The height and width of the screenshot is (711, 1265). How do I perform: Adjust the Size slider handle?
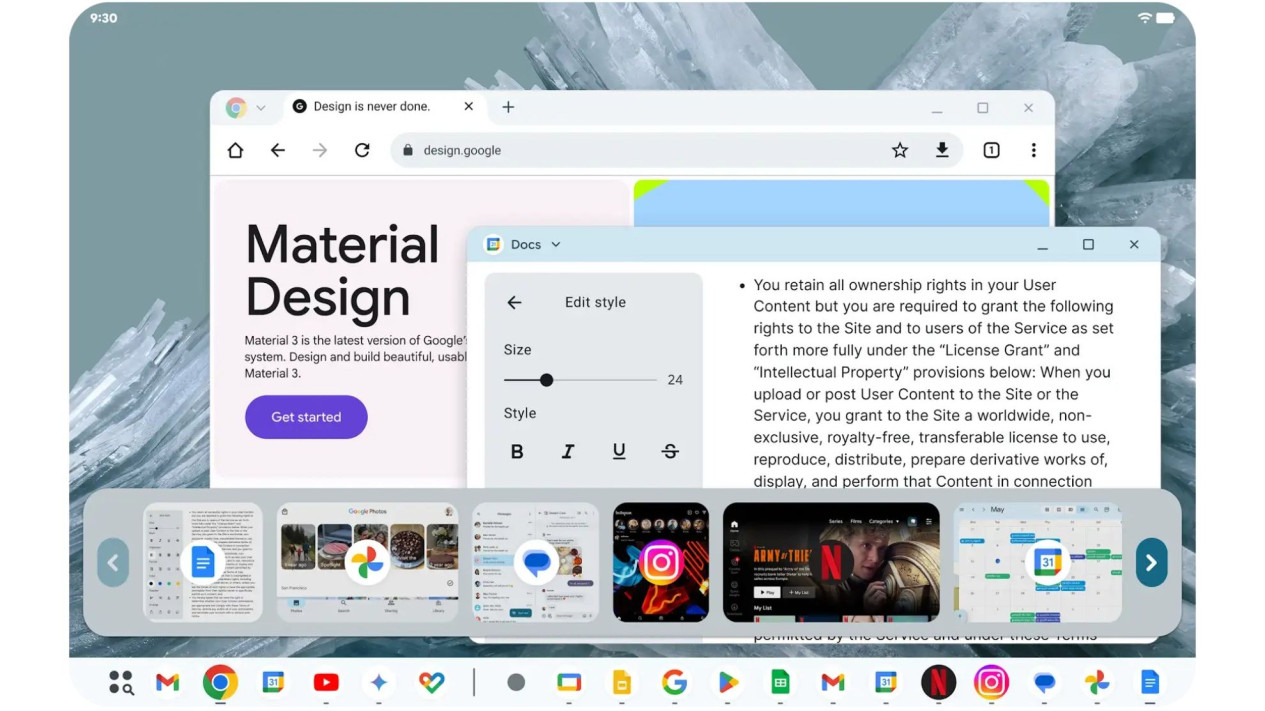(546, 380)
